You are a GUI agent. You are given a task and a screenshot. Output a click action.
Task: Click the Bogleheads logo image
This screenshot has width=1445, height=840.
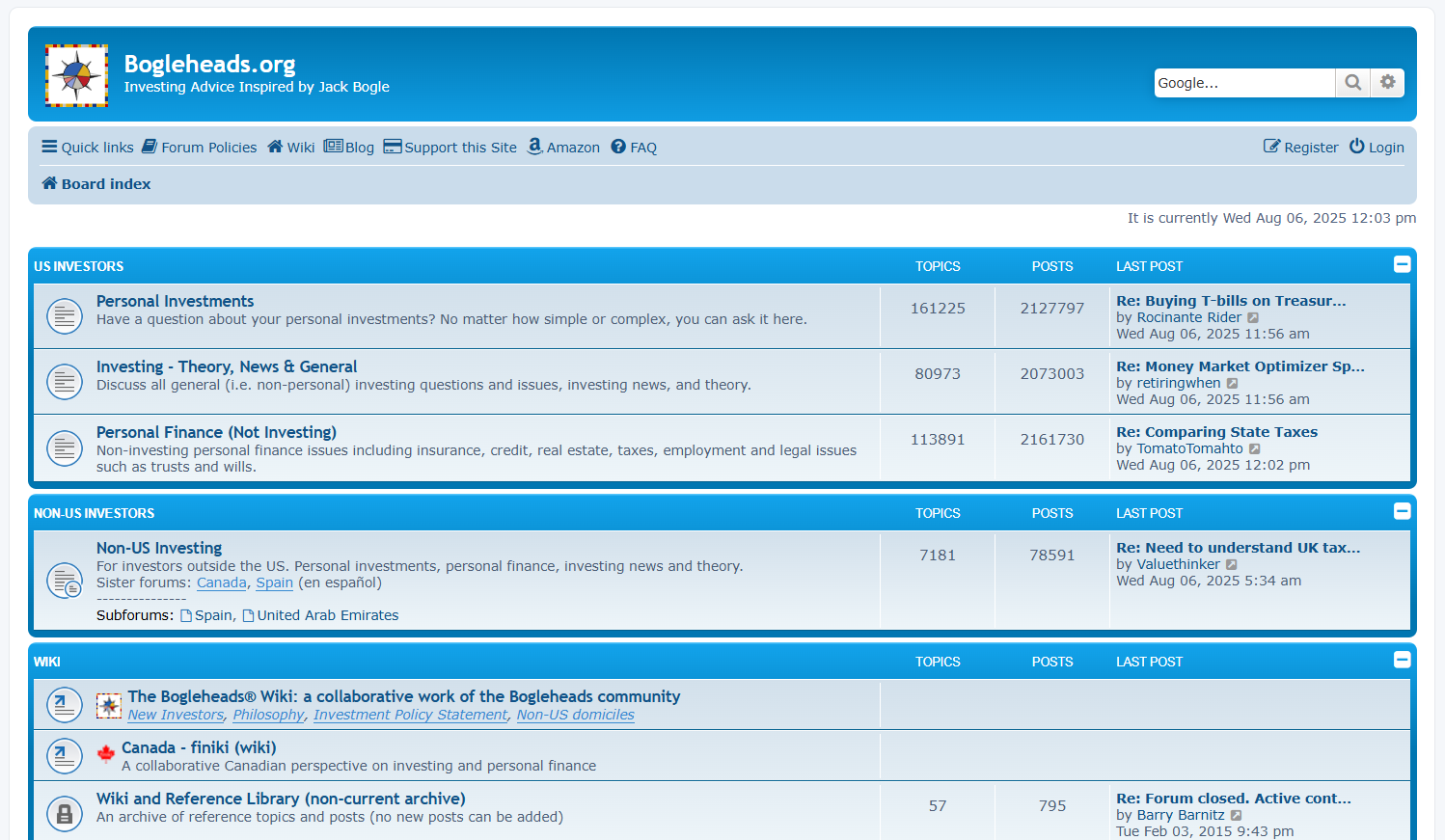[x=76, y=75]
